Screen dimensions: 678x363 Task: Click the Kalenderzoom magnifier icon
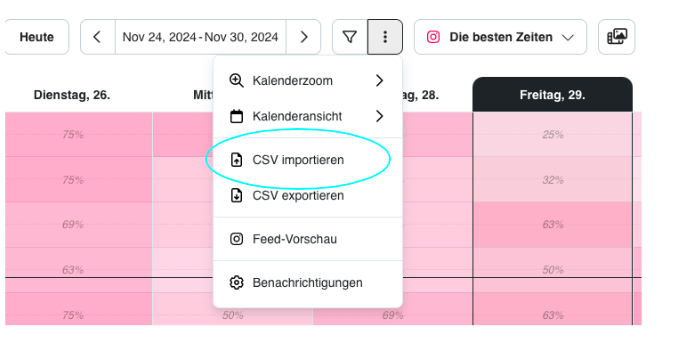pyautogui.click(x=236, y=80)
